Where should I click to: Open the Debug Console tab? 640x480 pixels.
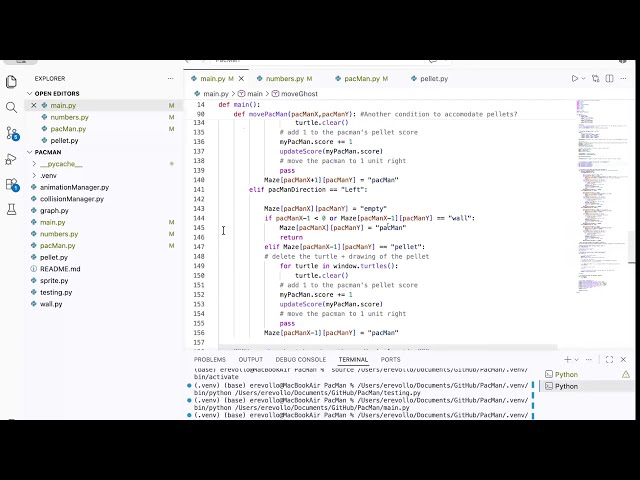click(300, 360)
